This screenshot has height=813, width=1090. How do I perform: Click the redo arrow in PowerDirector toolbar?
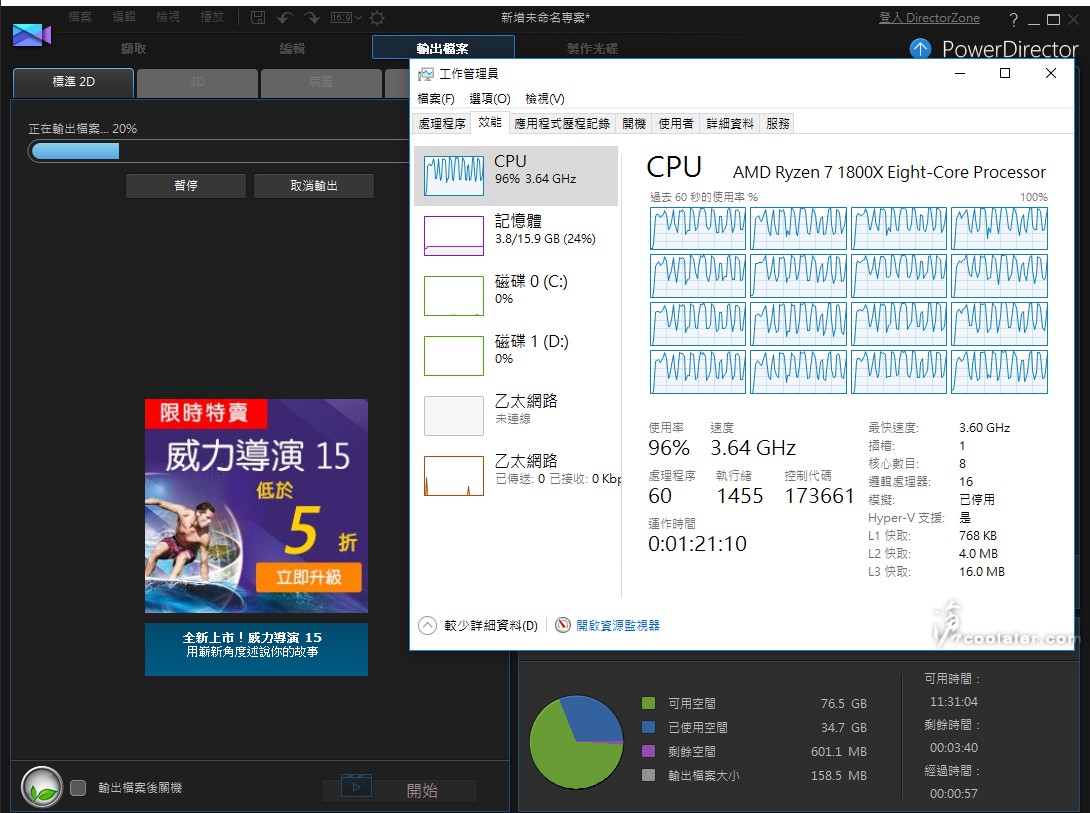[x=311, y=17]
